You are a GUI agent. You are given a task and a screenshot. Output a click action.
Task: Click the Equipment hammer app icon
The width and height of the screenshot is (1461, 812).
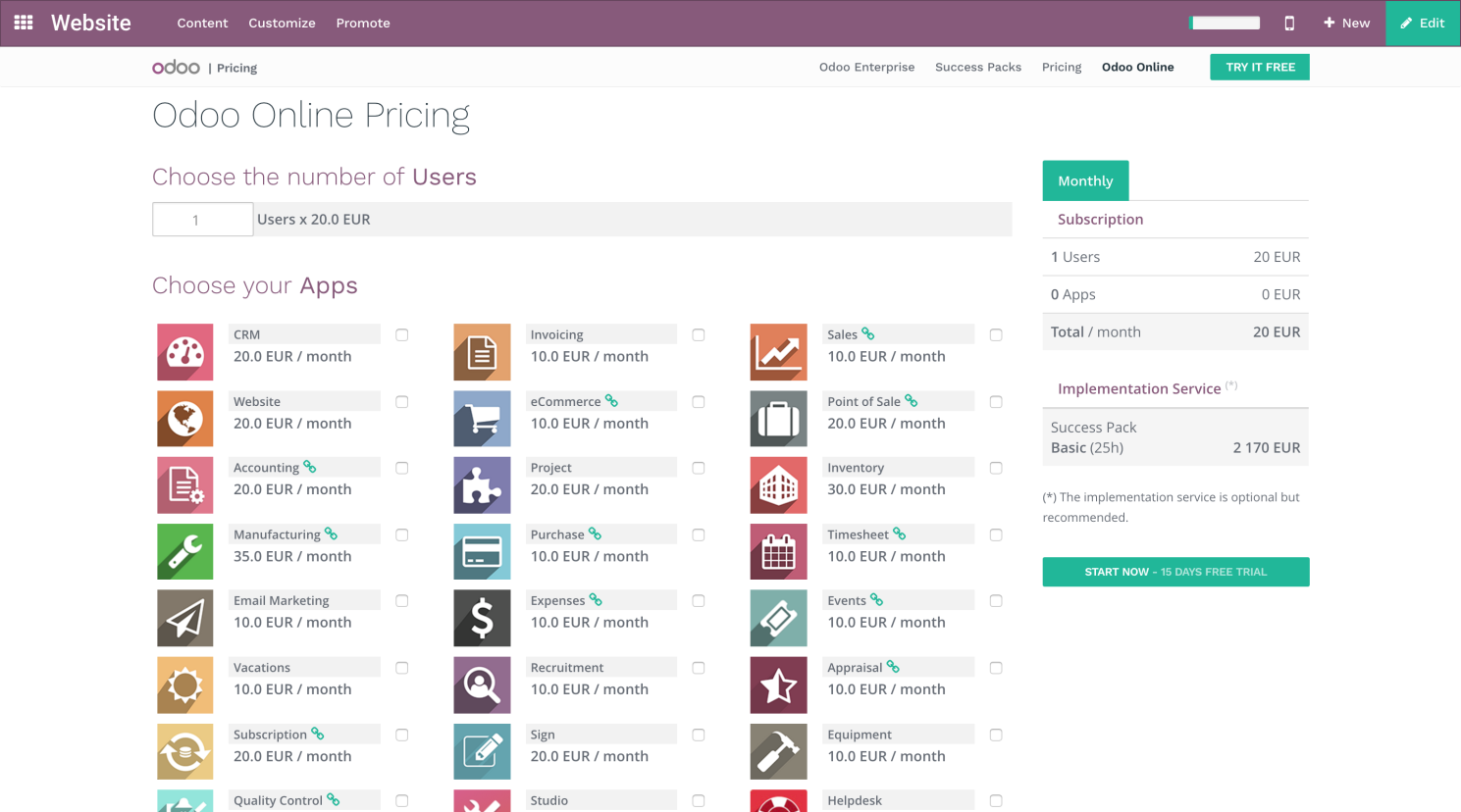779,752
